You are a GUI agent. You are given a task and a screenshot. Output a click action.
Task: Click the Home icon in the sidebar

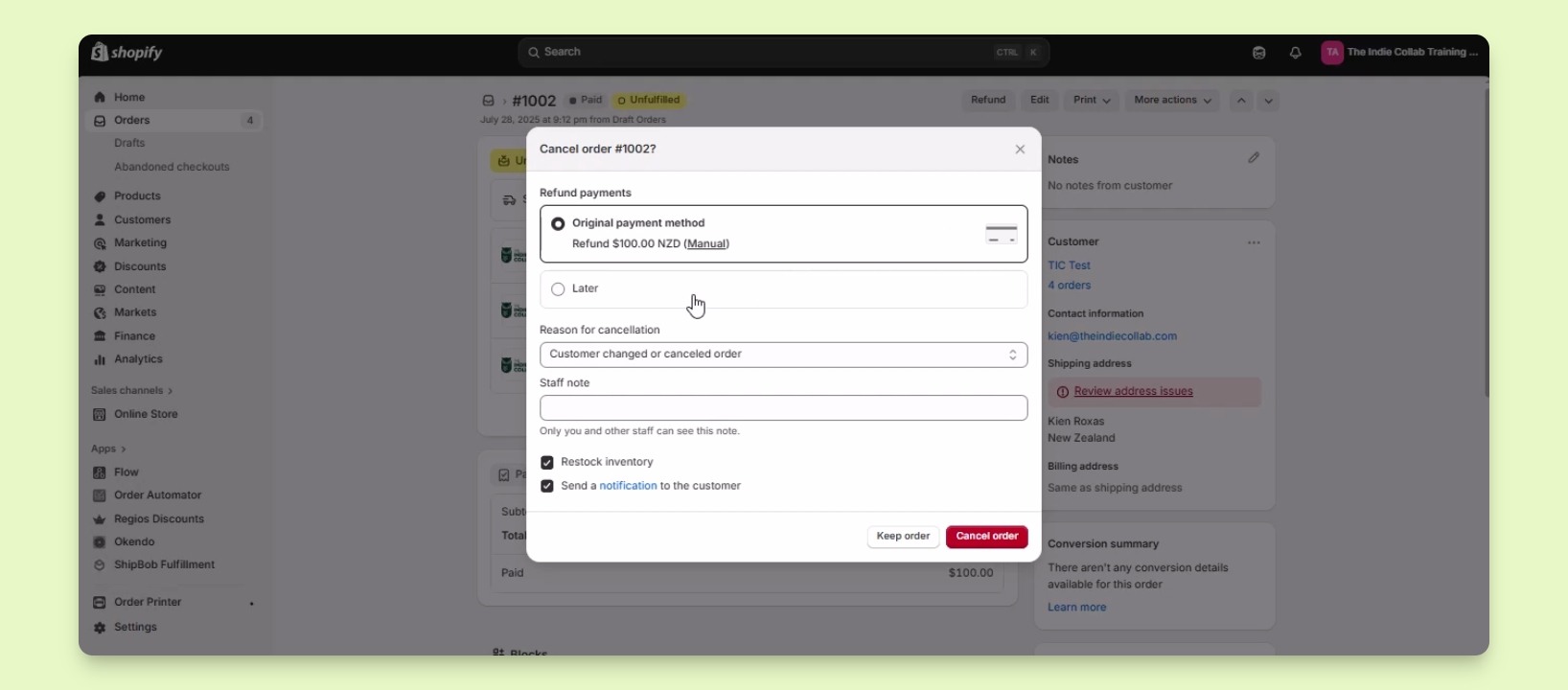(100, 98)
